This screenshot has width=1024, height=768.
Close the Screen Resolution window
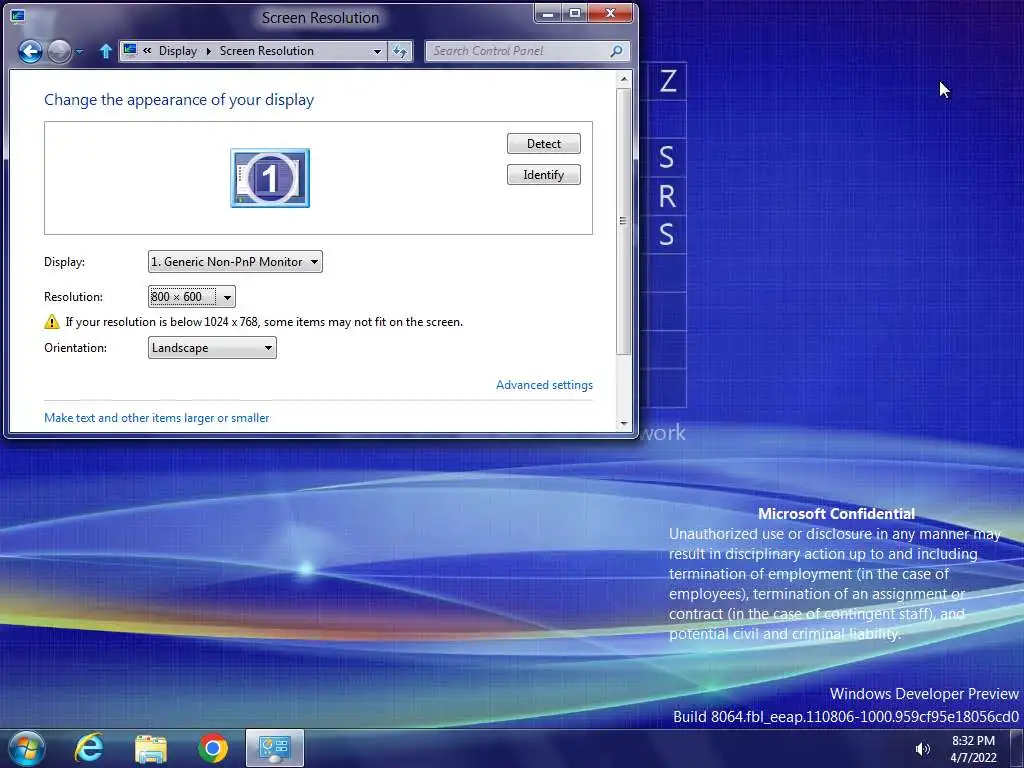coord(611,13)
